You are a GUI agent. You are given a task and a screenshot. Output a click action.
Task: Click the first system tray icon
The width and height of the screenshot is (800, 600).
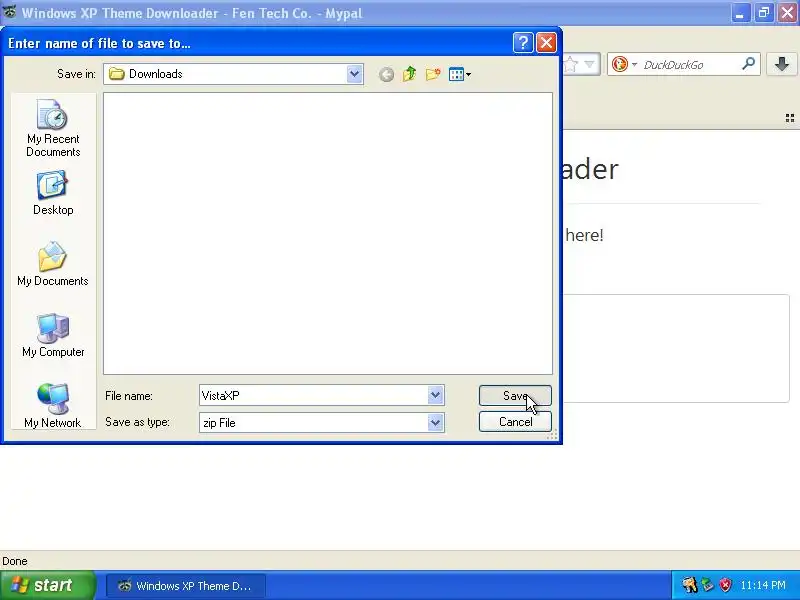689,585
